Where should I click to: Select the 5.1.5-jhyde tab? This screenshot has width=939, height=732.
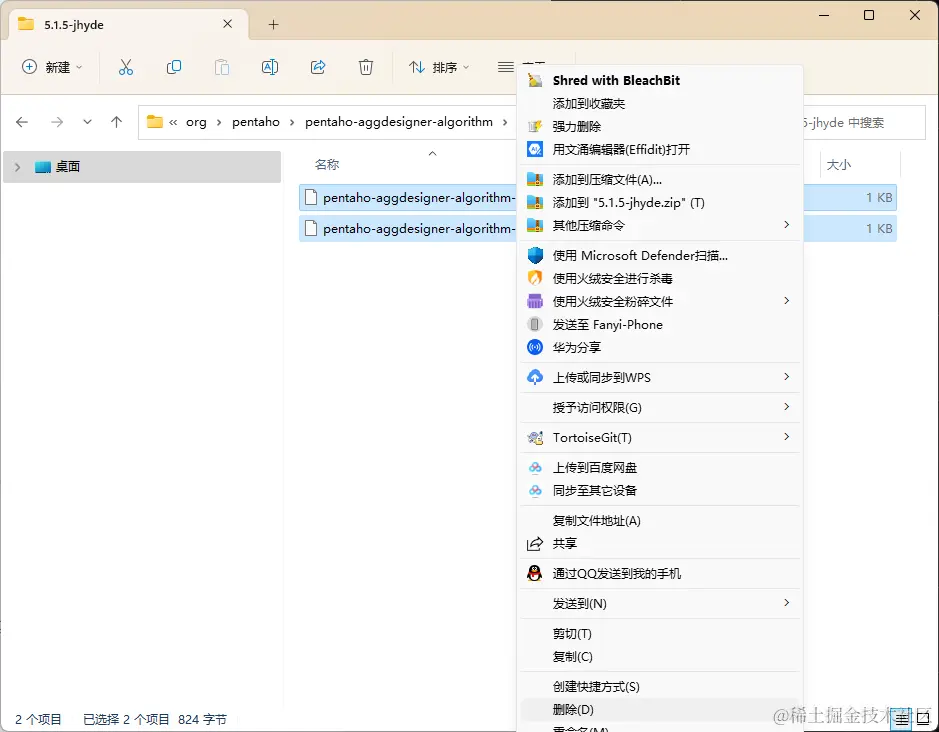coord(129,25)
